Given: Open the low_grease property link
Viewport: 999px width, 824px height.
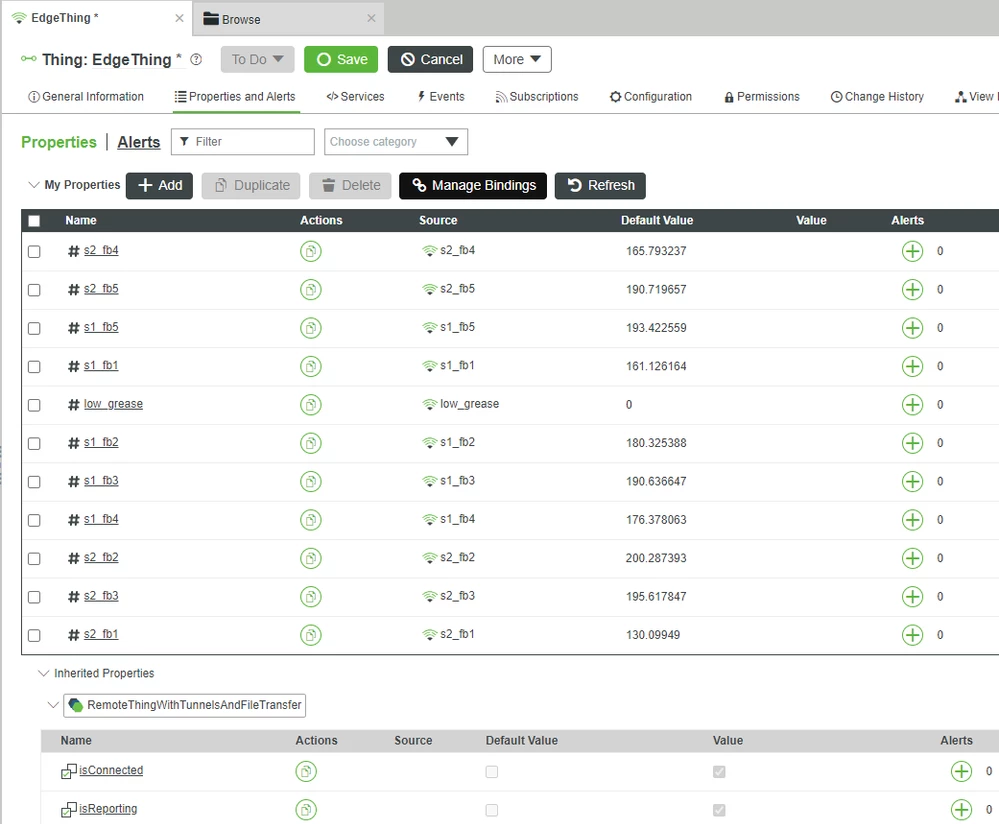Looking at the screenshot, I should click(x=113, y=404).
